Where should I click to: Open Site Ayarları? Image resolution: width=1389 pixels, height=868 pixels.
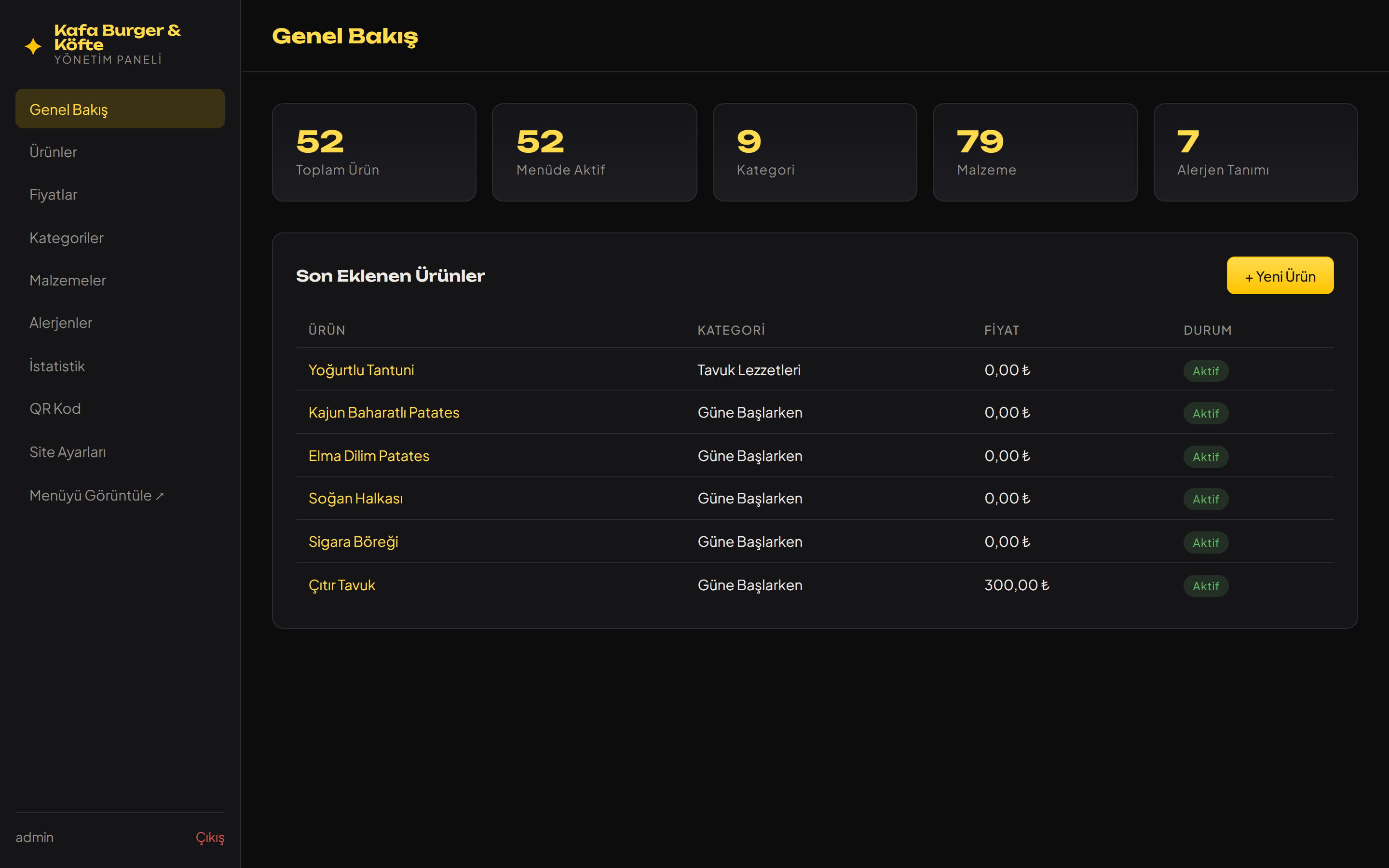click(x=120, y=452)
